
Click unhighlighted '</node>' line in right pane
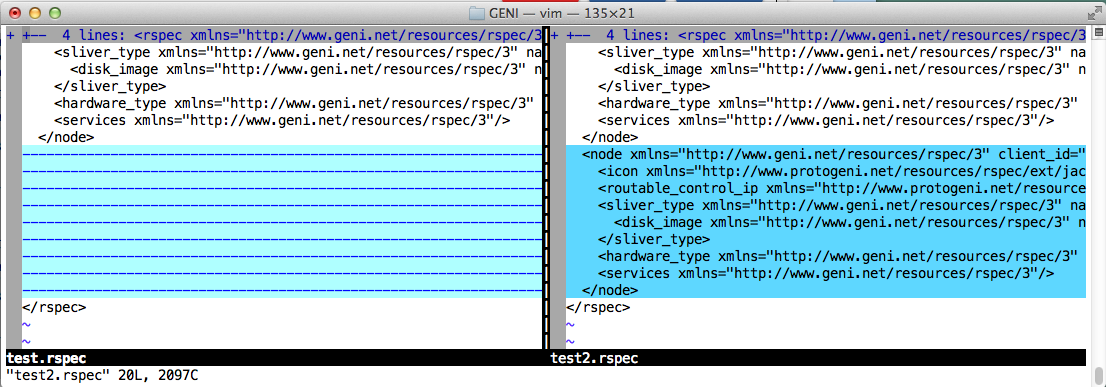(x=610, y=137)
